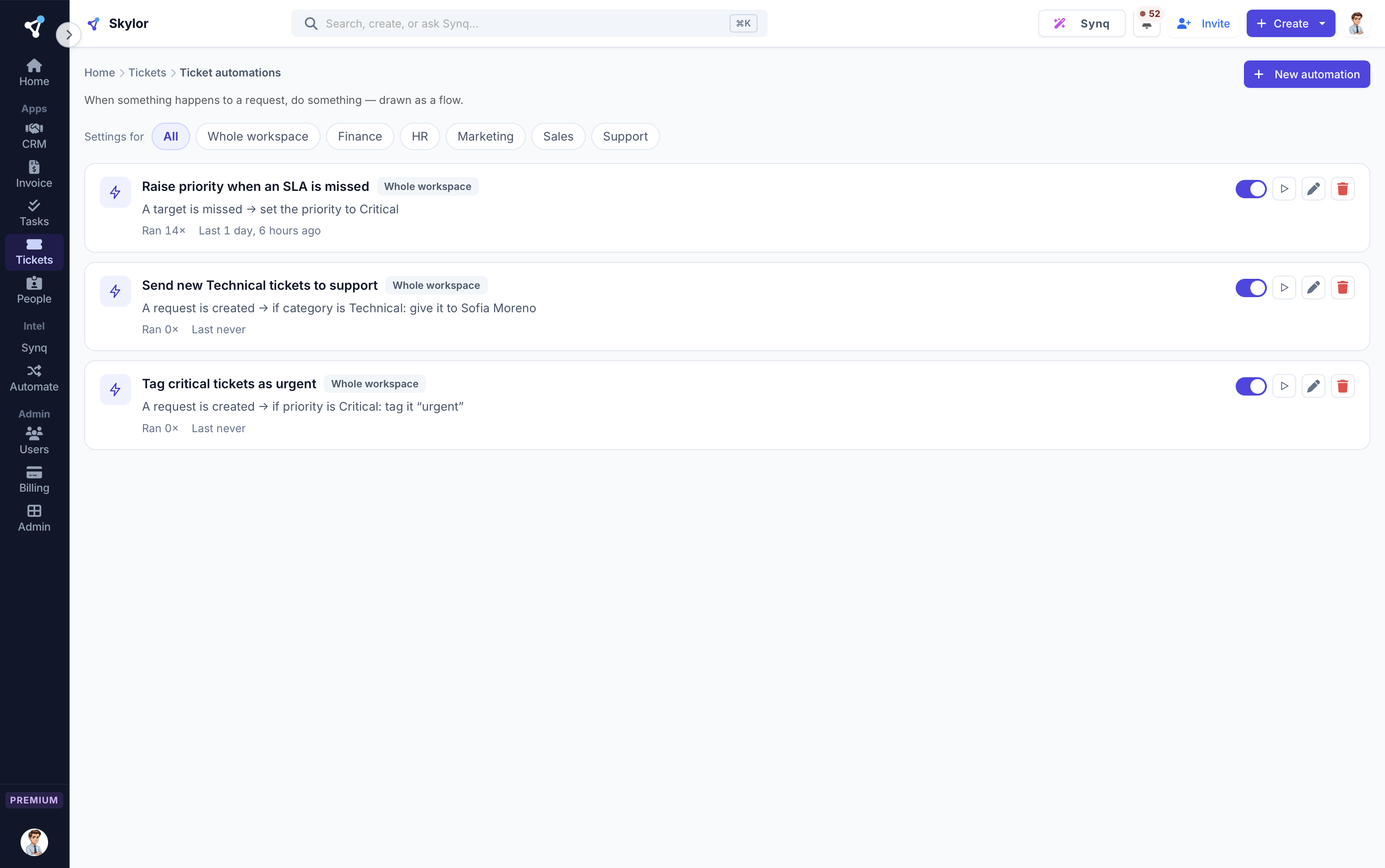Open the CRM app
This screenshot has height=868, width=1385.
coord(34,136)
